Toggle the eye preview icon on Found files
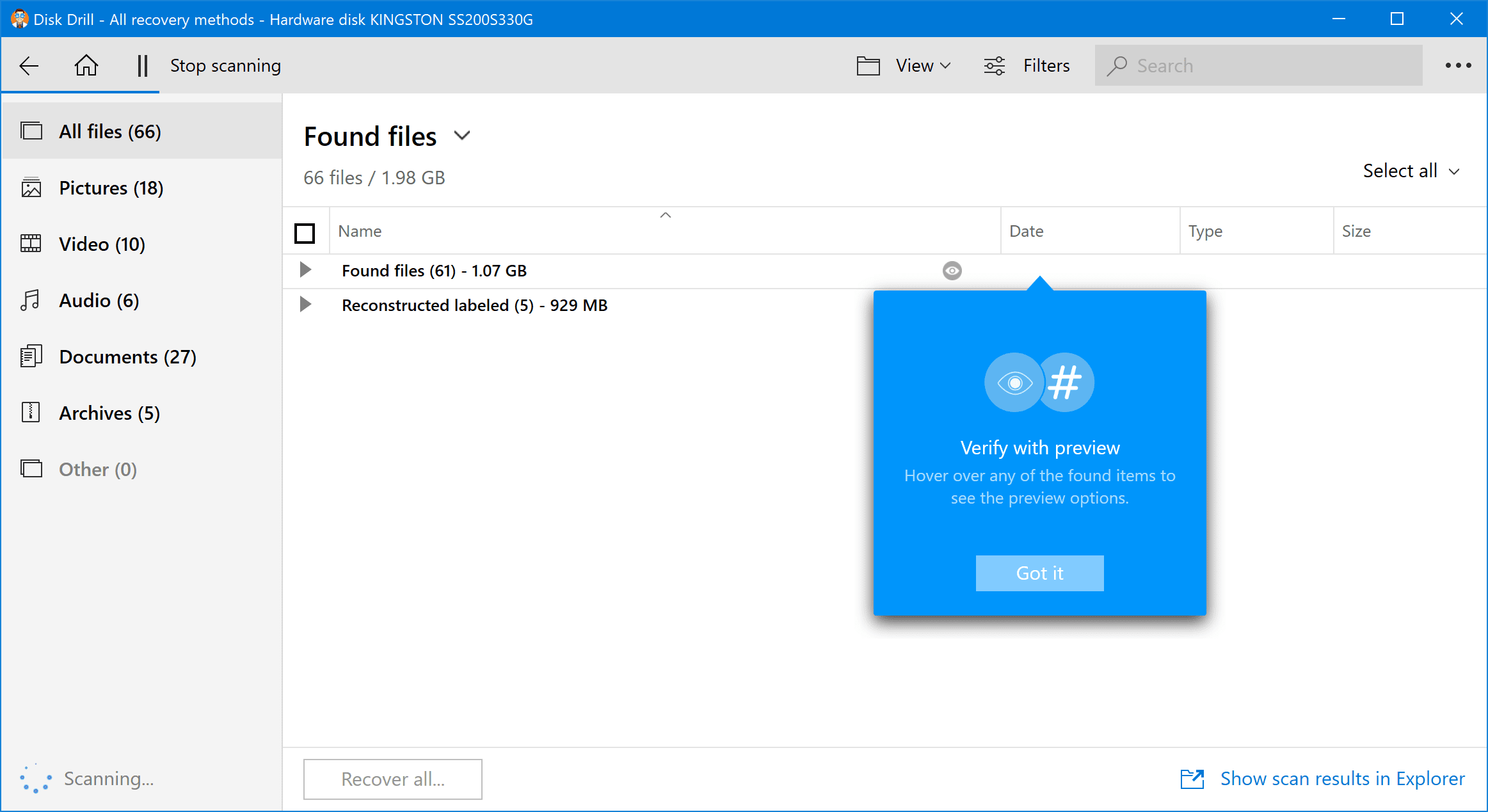1488x812 pixels. (952, 270)
